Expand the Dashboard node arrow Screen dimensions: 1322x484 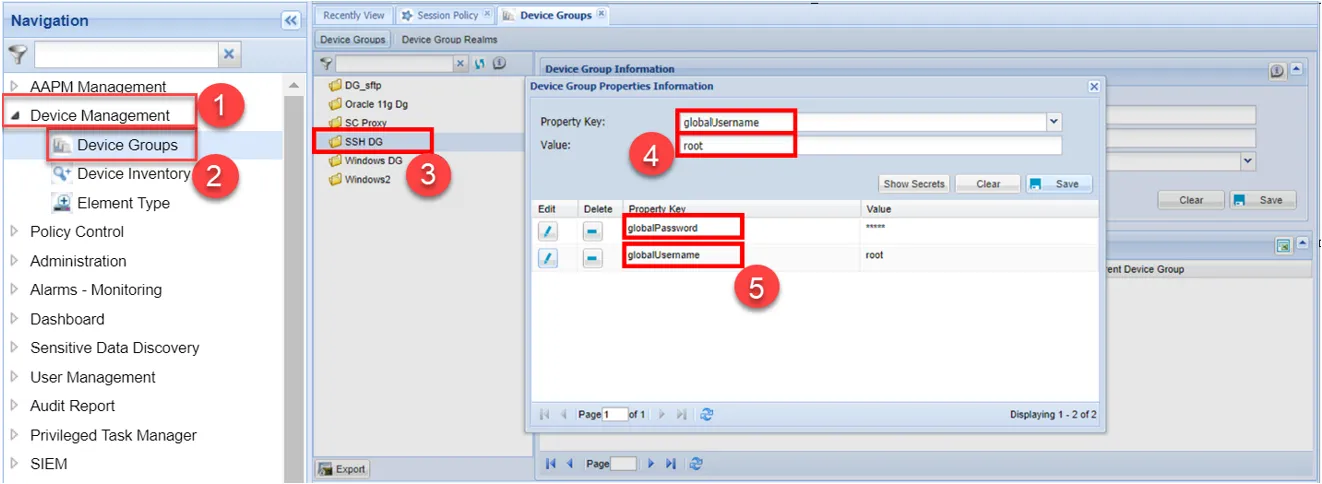coord(14,319)
